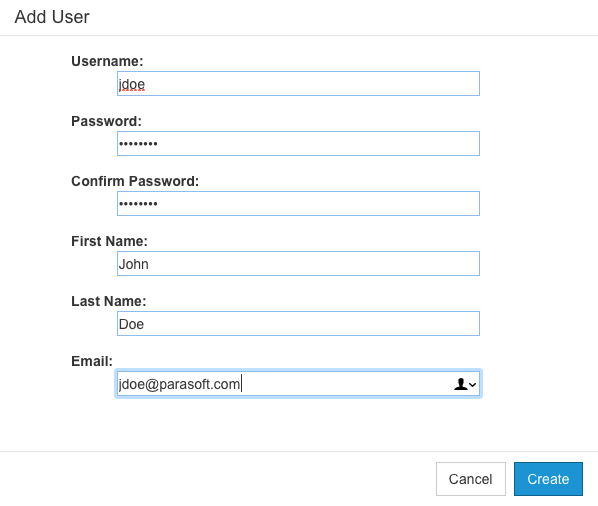This screenshot has height=506, width=598.
Task: Place cursor in the Email field
Action: pyautogui.click(x=298, y=384)
